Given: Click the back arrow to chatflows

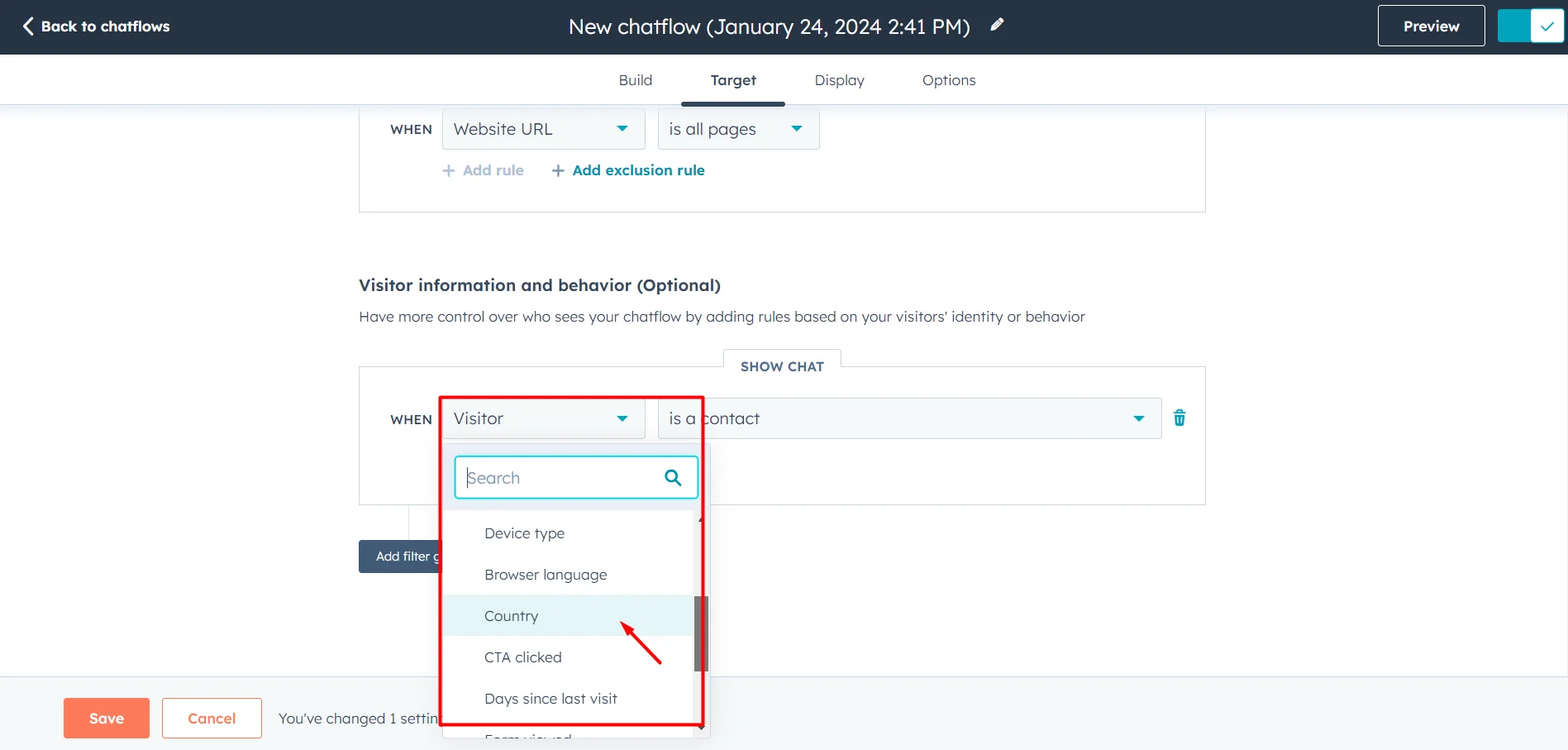Looking at the screenshot, I should click(x=28, y=26).
